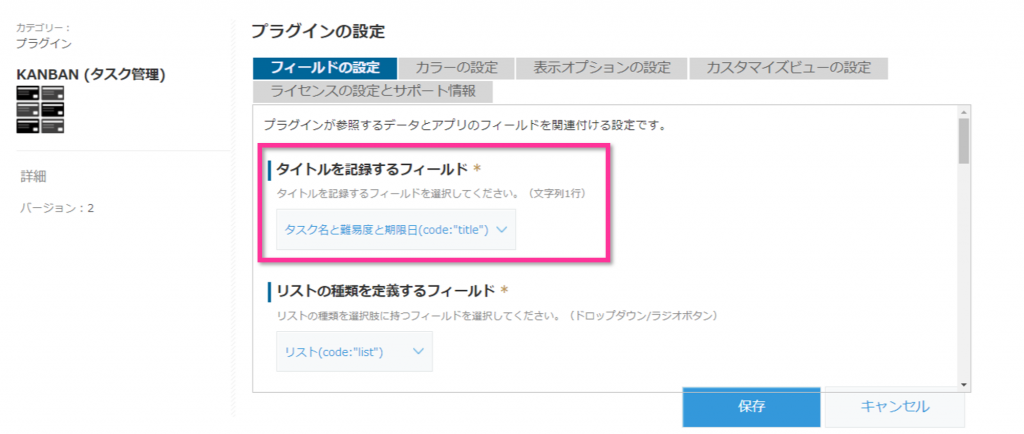Open the フィールドの設定 tab

coord(325,68)
